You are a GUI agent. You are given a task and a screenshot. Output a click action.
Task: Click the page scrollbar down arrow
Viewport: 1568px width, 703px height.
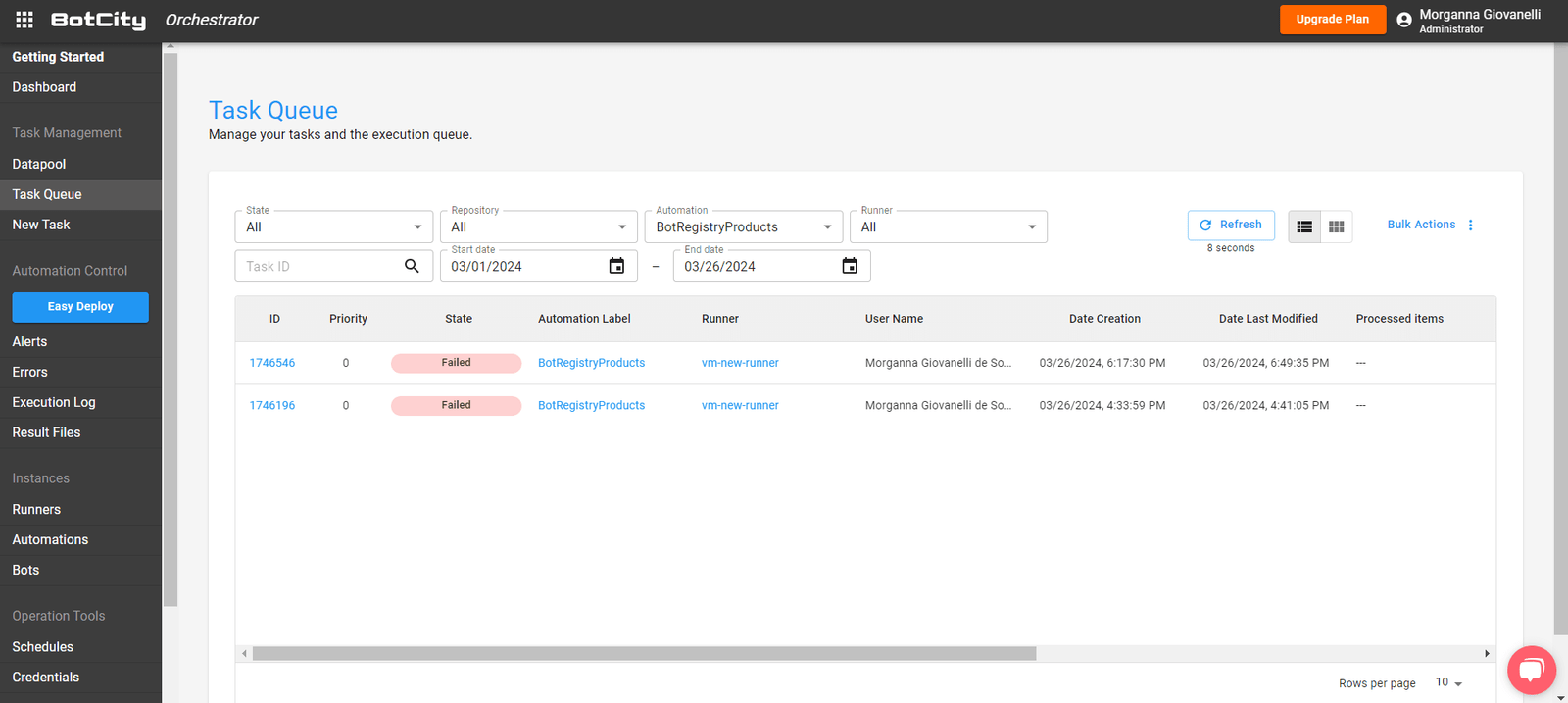1561,697
